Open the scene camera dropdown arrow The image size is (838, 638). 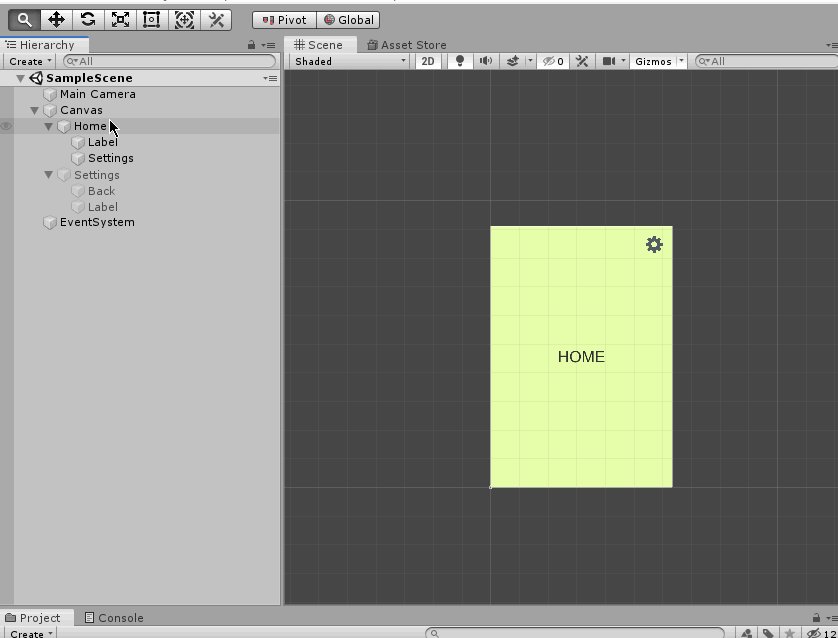point(623,61)
